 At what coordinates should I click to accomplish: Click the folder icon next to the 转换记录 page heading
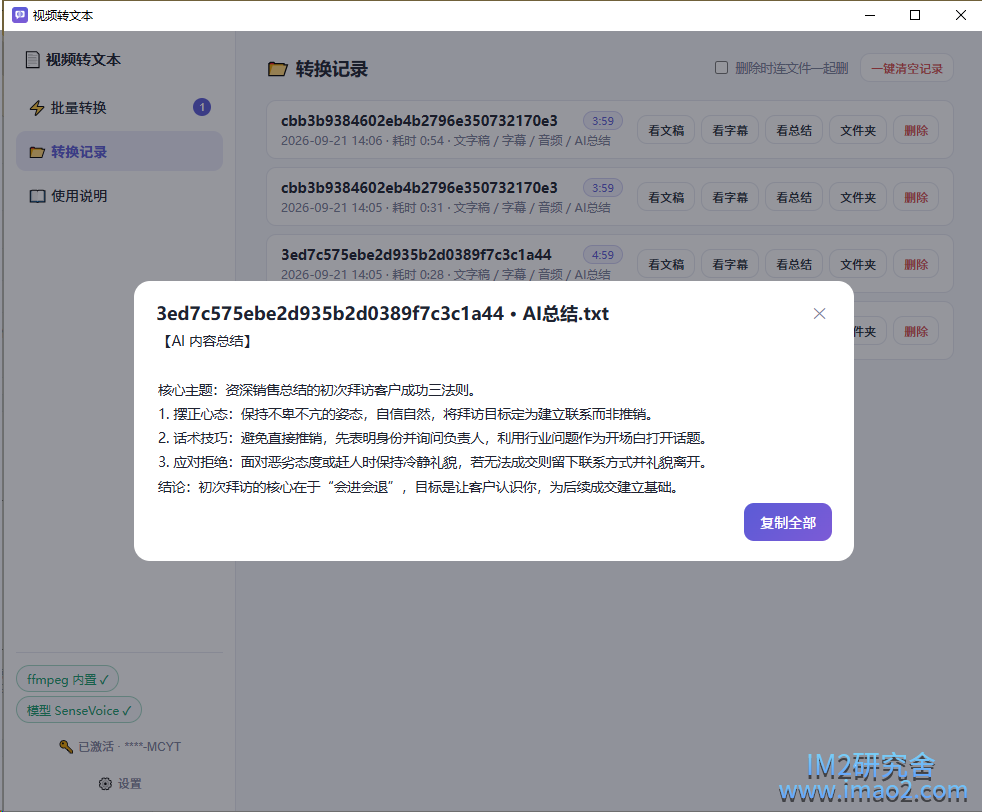pos(277,69)
